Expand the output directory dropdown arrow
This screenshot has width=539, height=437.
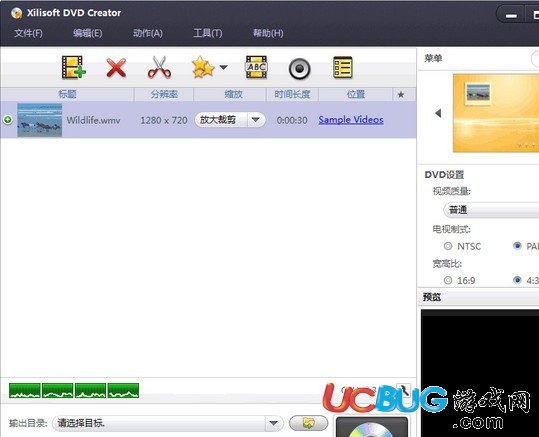pos(274,423)
